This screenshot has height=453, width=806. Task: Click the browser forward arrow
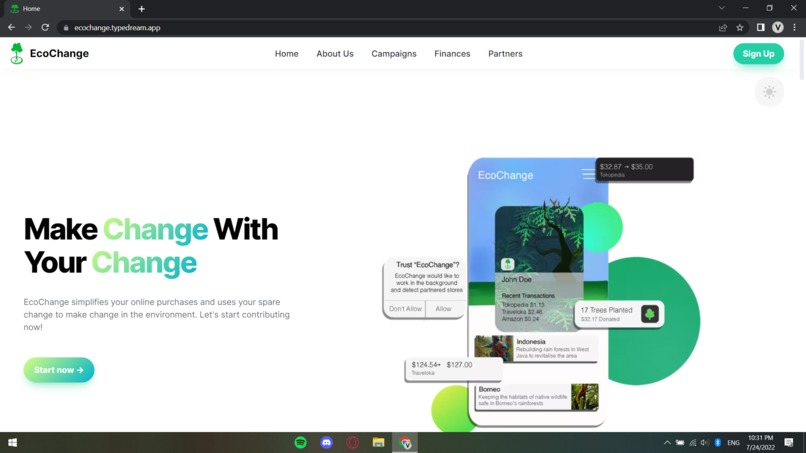pos(28,27)
